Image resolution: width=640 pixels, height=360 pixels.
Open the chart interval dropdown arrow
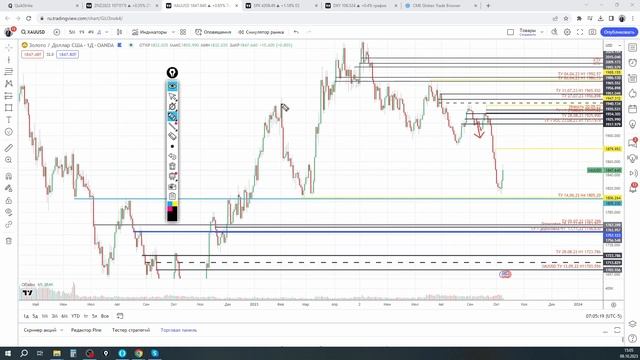coord(107,32)
